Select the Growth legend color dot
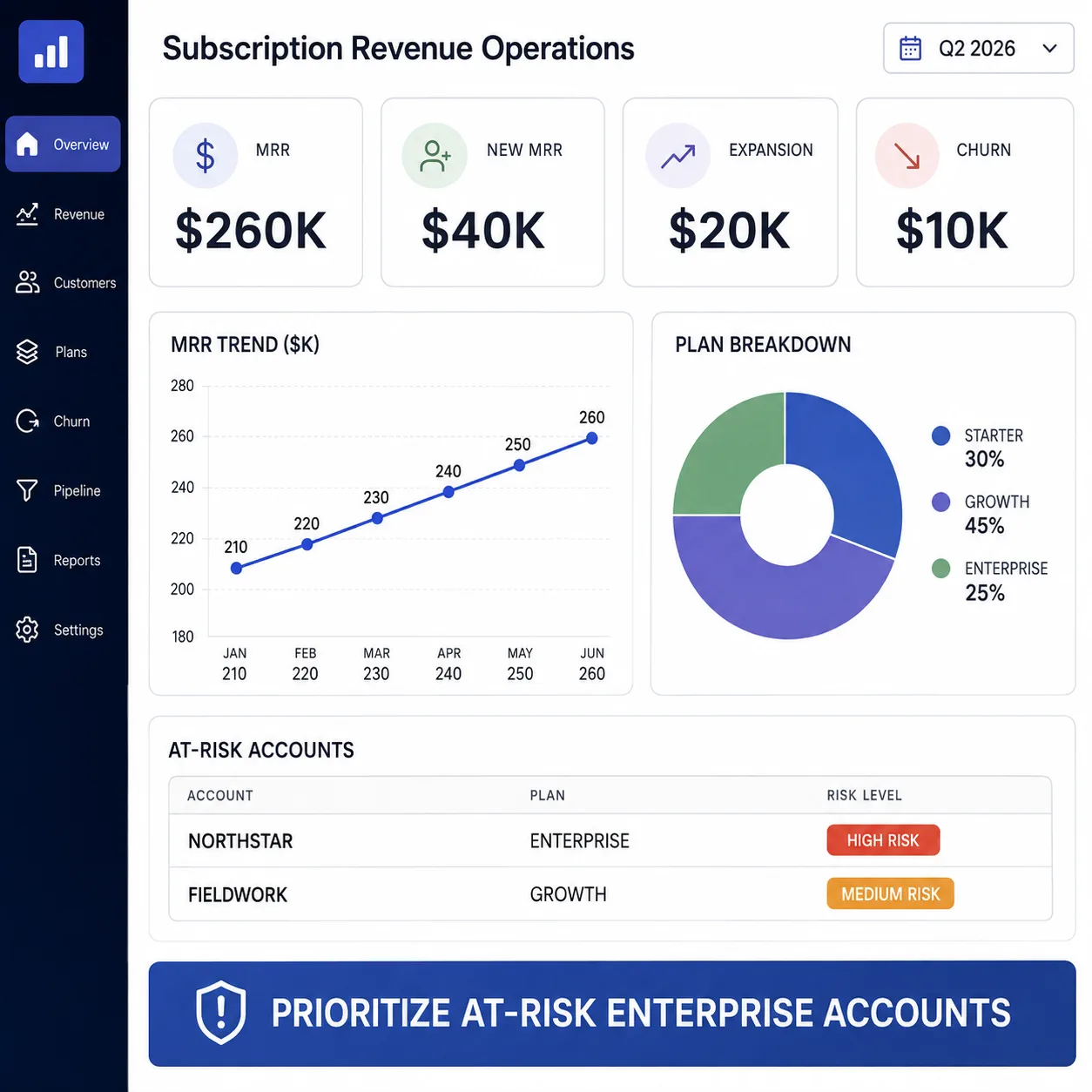 tap(940, 502)
